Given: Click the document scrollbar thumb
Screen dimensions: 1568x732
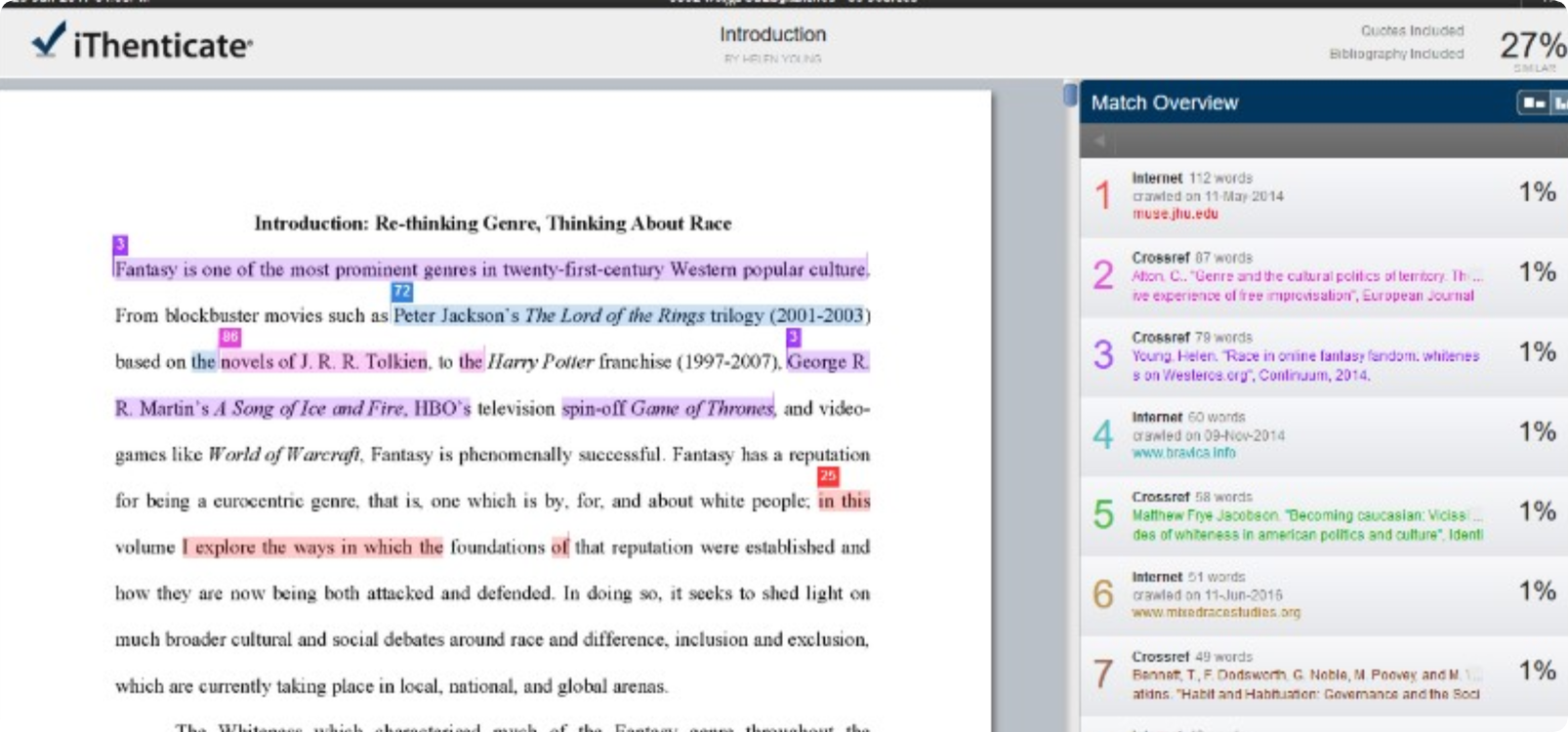Looking at the screenshot, I should click(x=1070, y=95).
